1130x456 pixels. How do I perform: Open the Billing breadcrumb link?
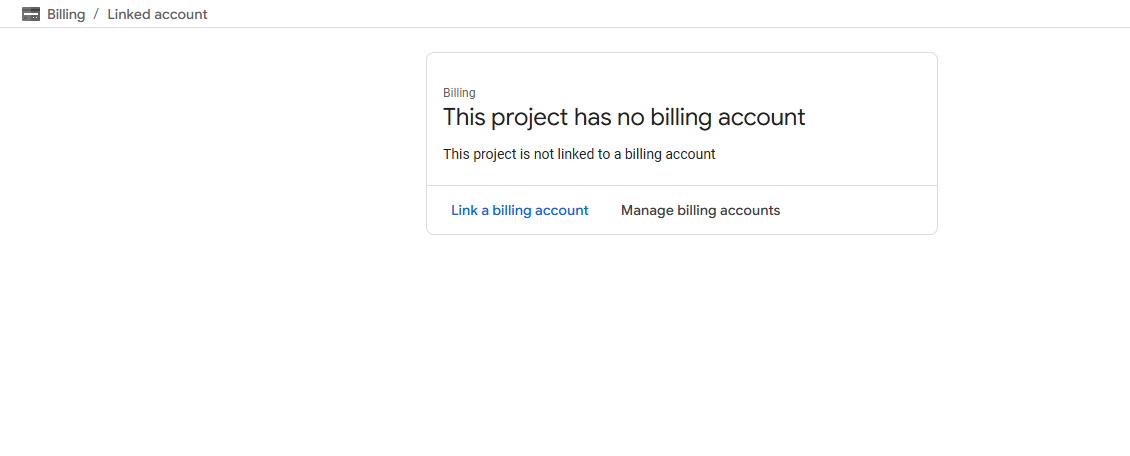point(66,14)
